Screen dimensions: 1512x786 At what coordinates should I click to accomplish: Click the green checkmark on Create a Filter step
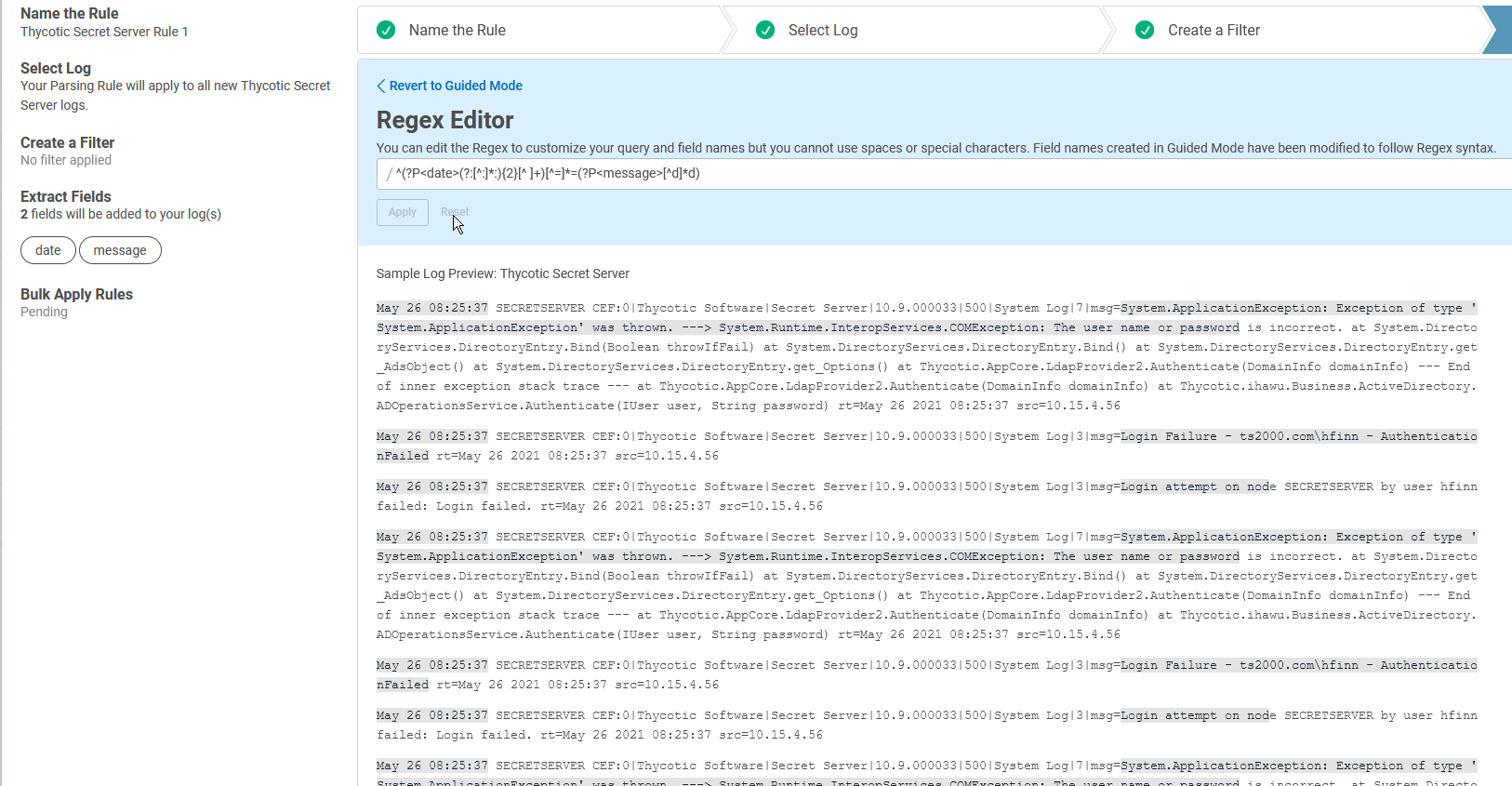[x=1145, y=31]
